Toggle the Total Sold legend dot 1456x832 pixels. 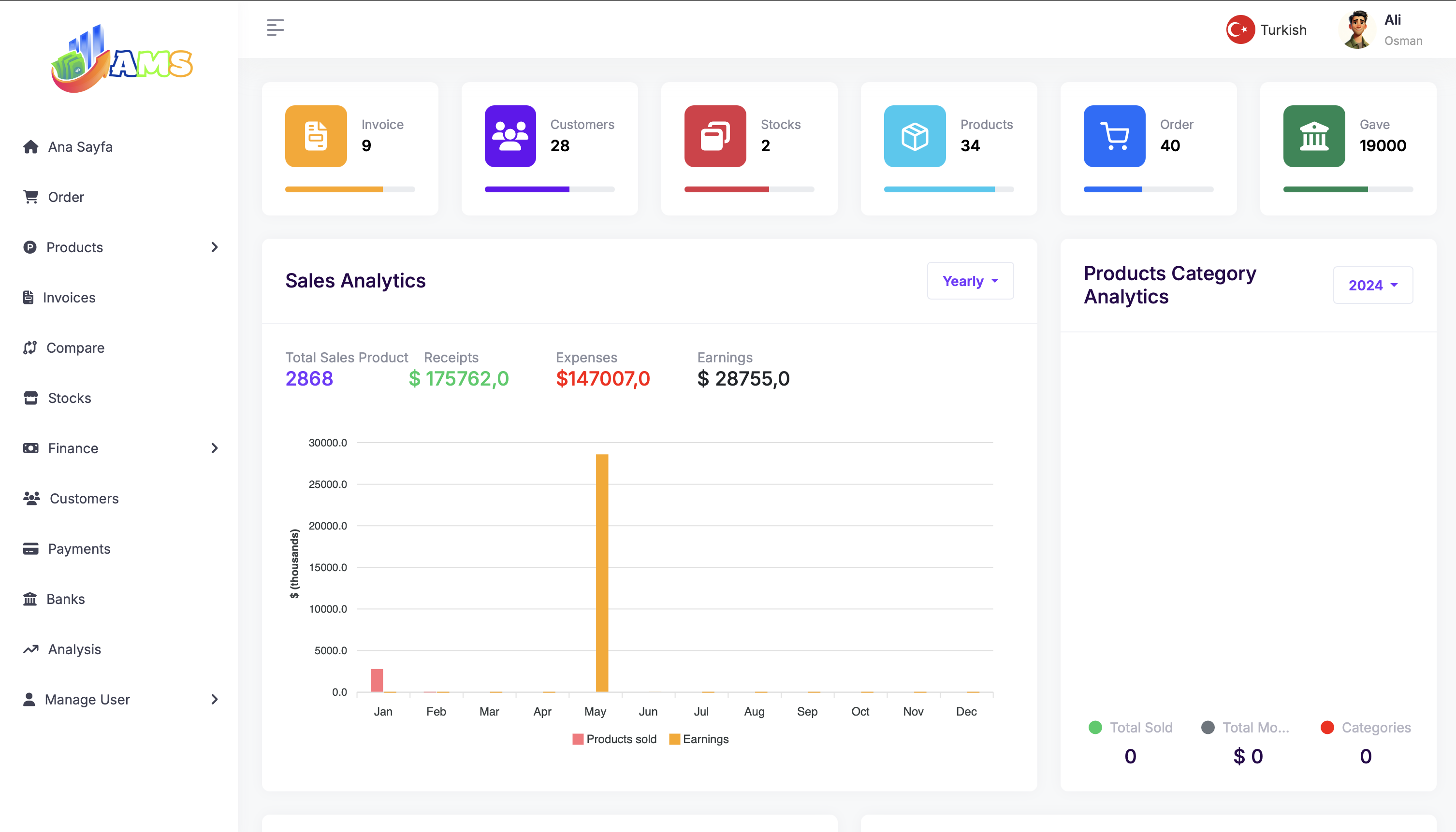(x=1095, y=728)
